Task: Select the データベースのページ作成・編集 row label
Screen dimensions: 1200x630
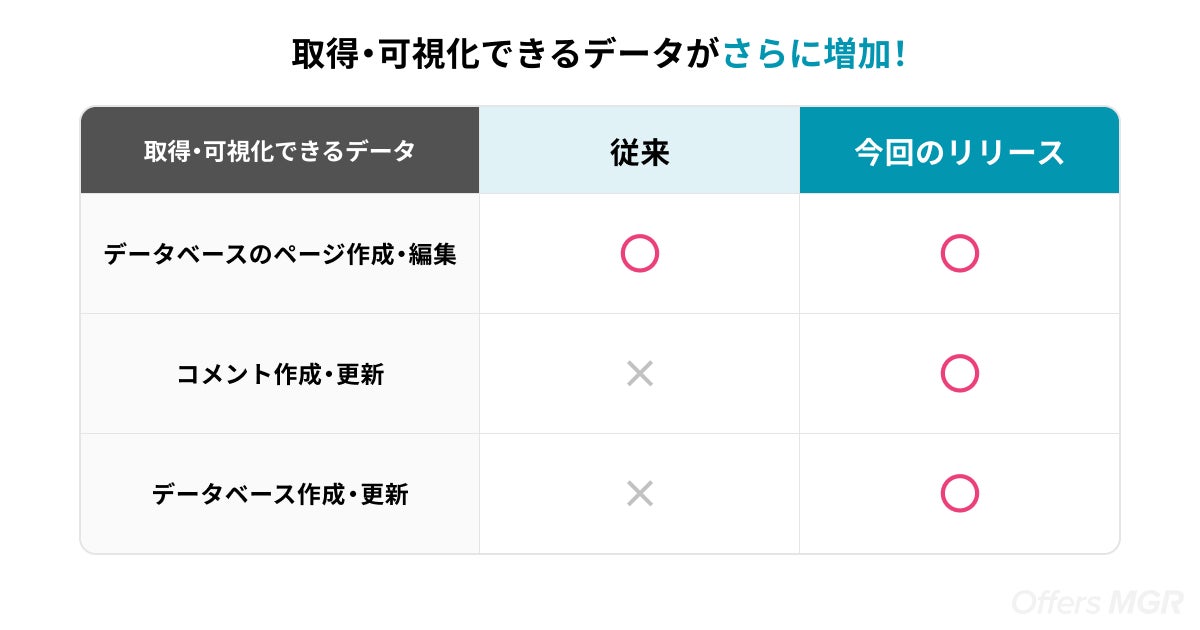Action: (x=280, y=254)
